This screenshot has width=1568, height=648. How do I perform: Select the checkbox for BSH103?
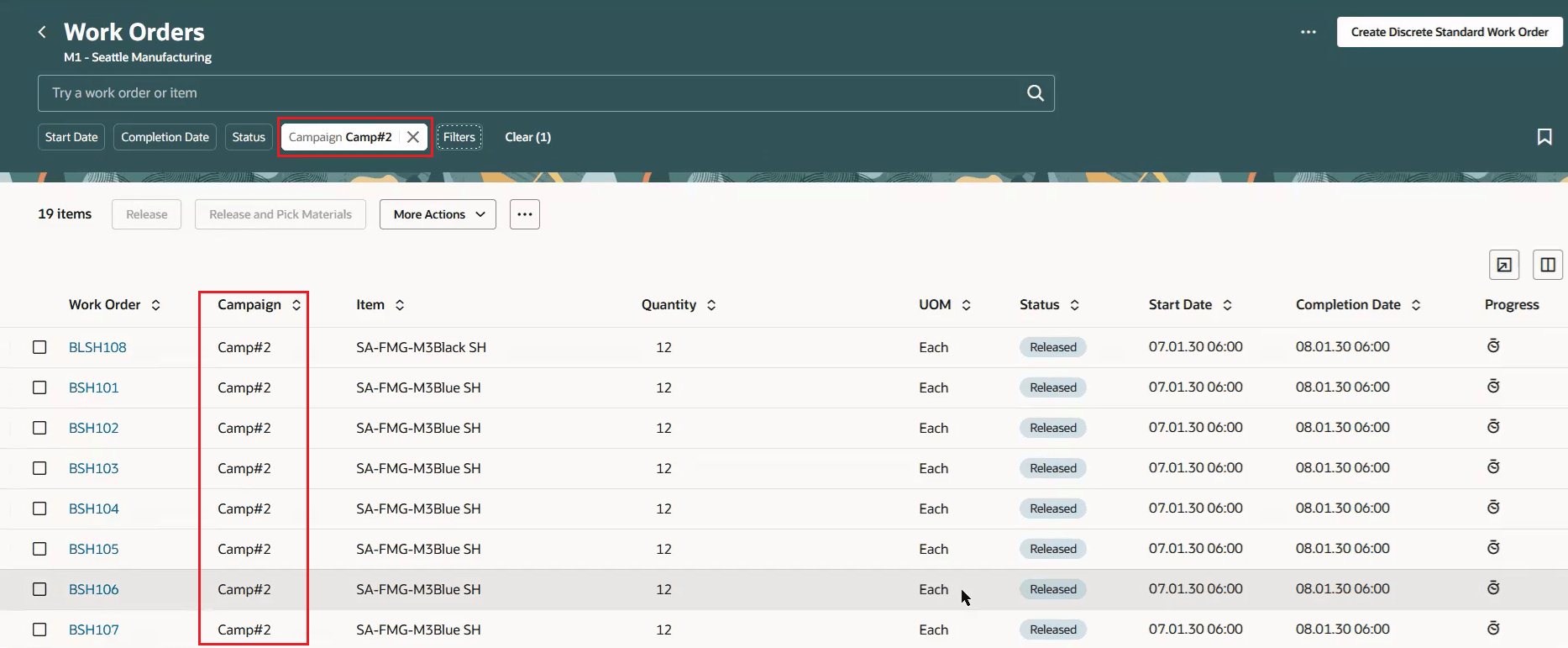(39, 468)
